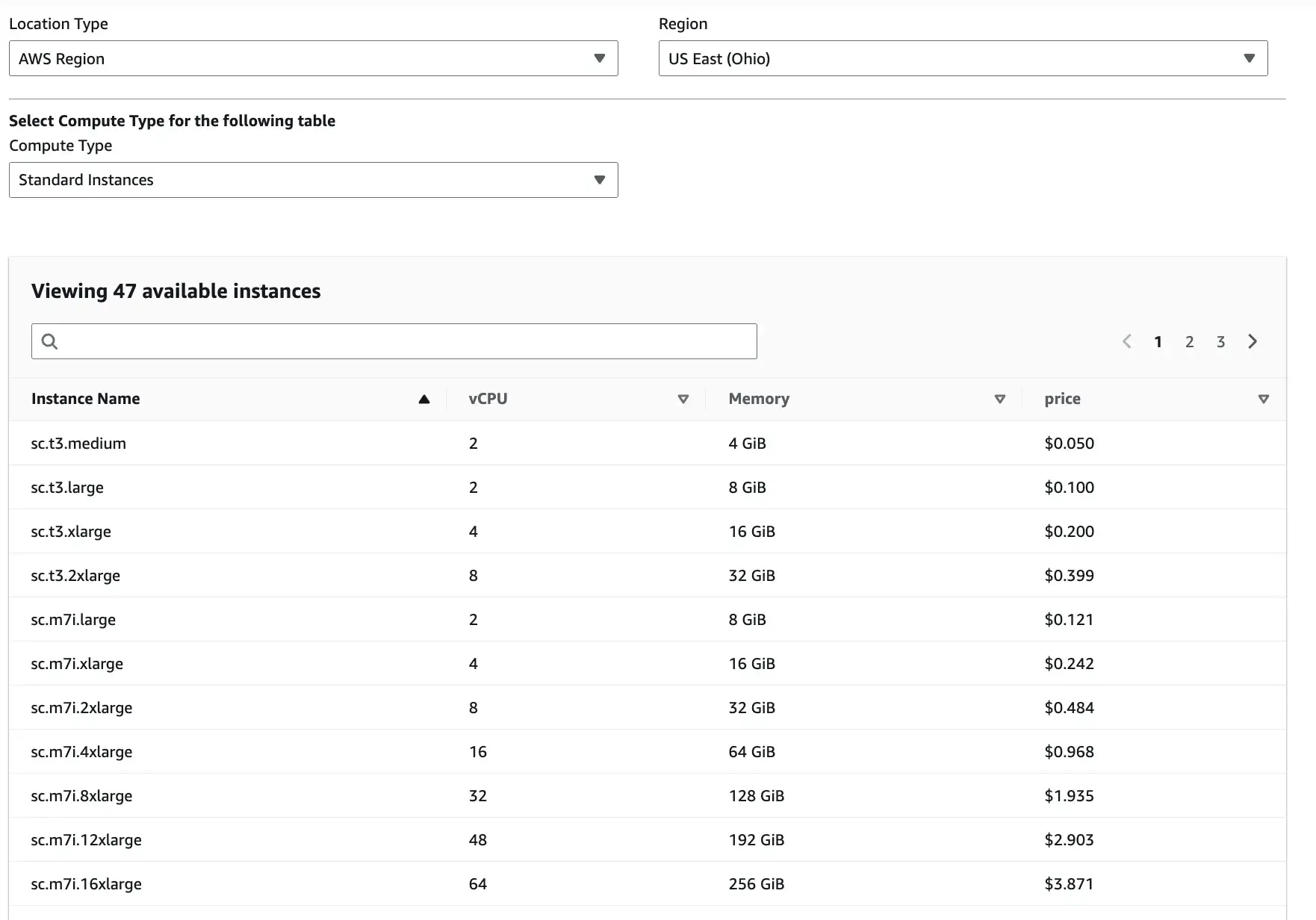The image size is (1316, 920).
Task: Click the Instance Name column header
Action: 86,399
